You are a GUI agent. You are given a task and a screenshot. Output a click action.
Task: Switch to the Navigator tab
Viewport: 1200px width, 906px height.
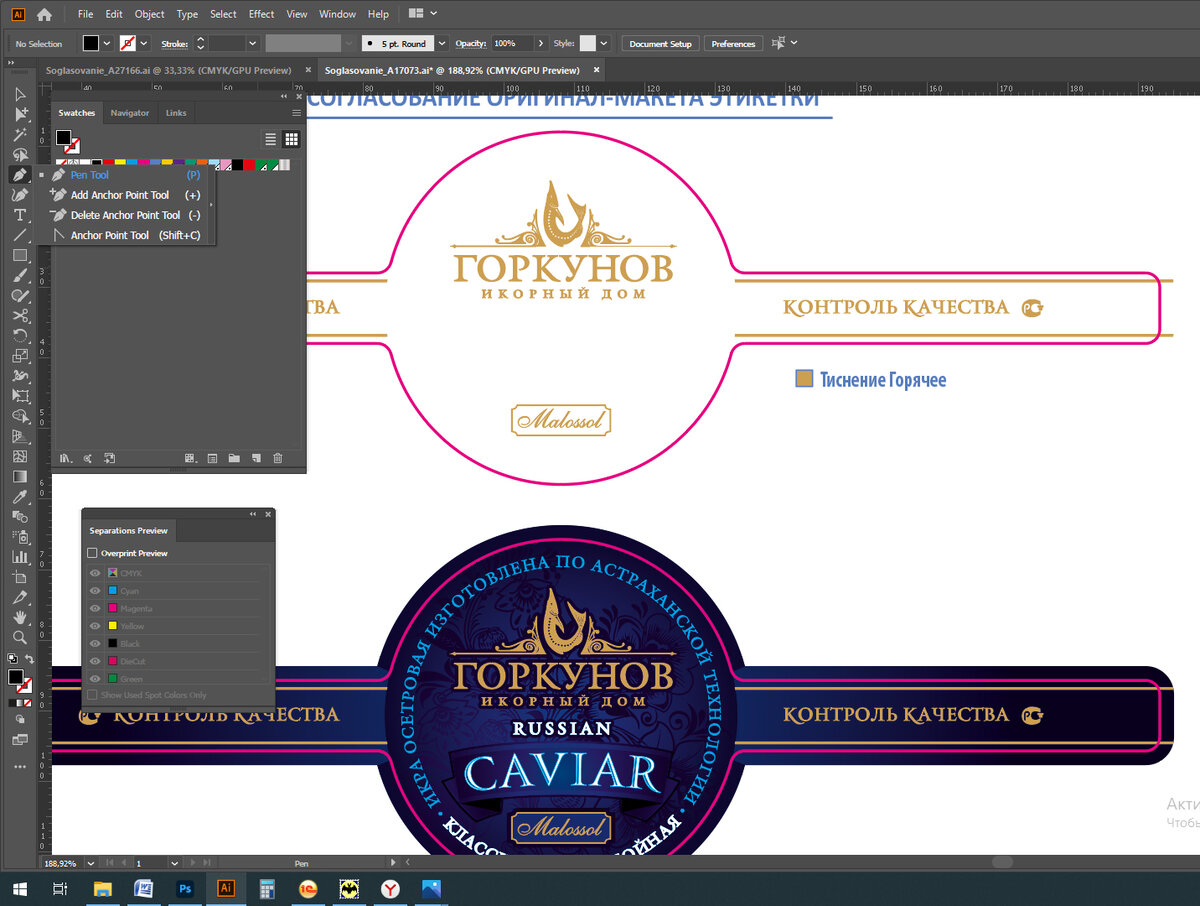(130, 113)
